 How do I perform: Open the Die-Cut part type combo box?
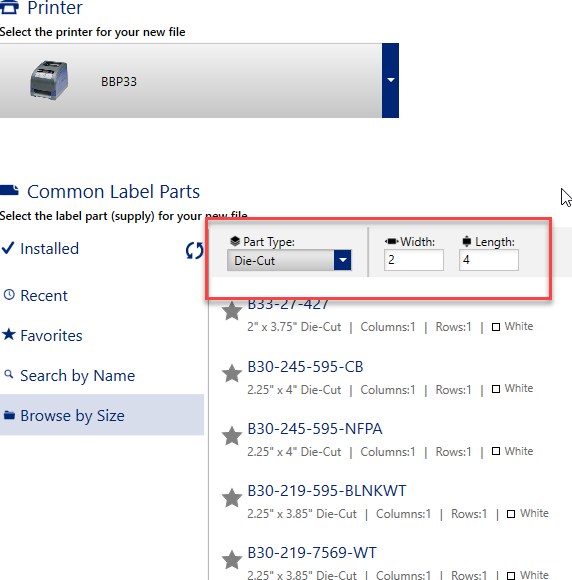click(x=289, y=260)
